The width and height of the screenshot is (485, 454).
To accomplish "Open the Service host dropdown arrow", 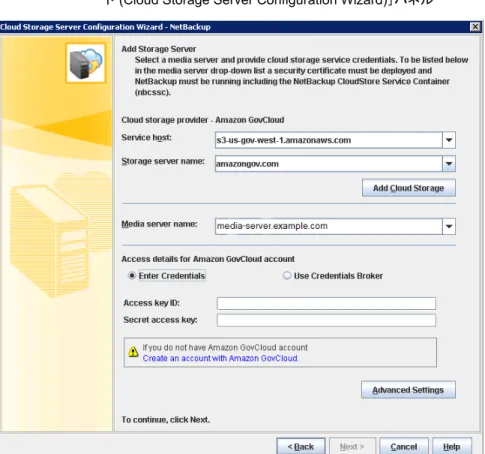I will [449, 140].
